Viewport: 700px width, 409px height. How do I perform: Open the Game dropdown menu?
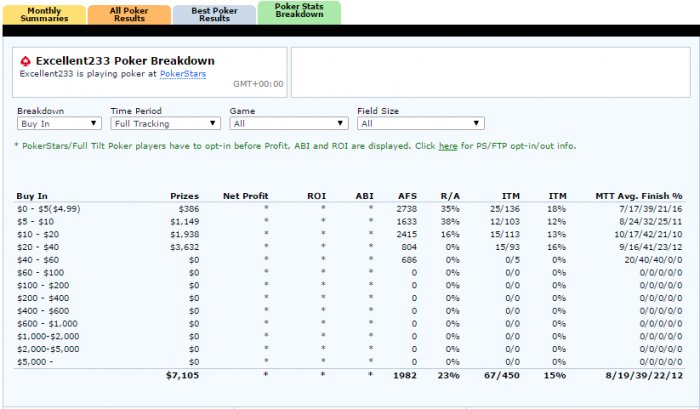288,123
